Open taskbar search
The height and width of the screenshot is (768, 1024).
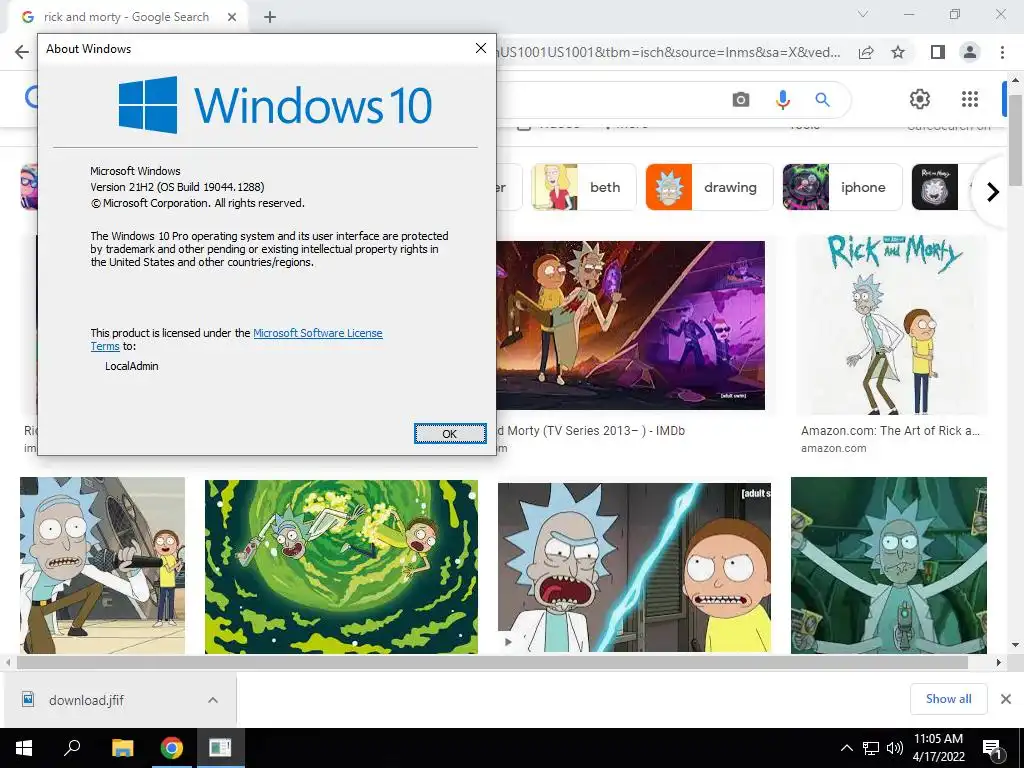[72, 748]
